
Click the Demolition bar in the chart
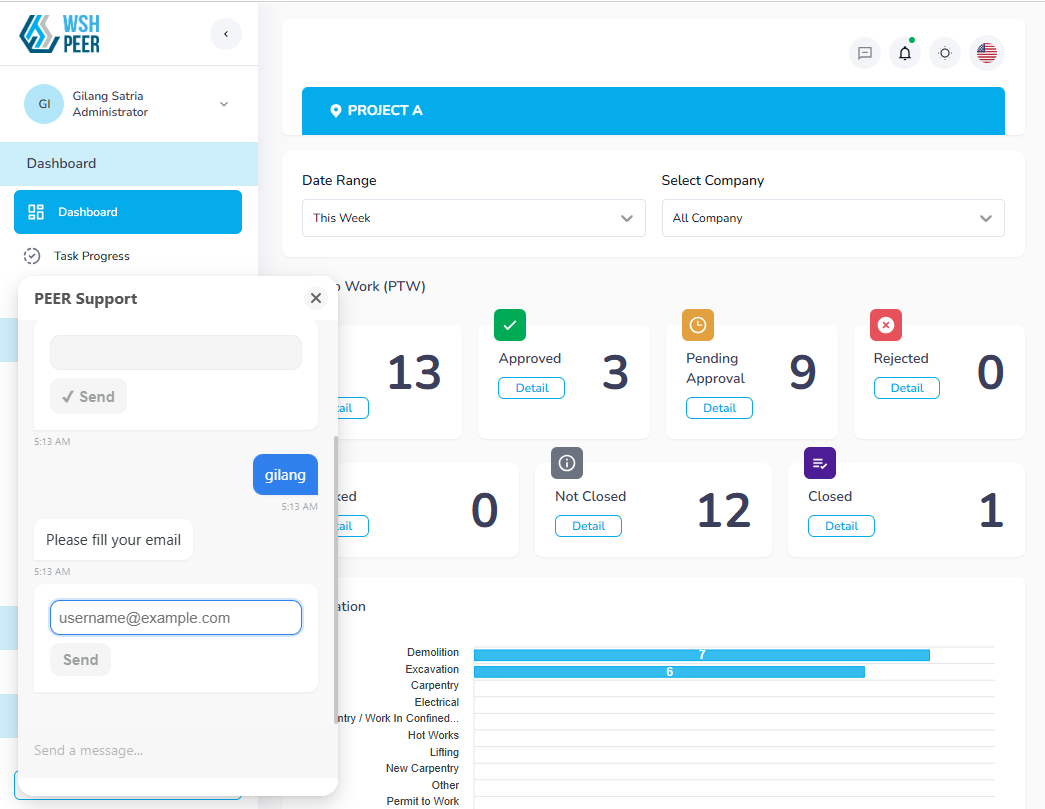click(701, 655)
